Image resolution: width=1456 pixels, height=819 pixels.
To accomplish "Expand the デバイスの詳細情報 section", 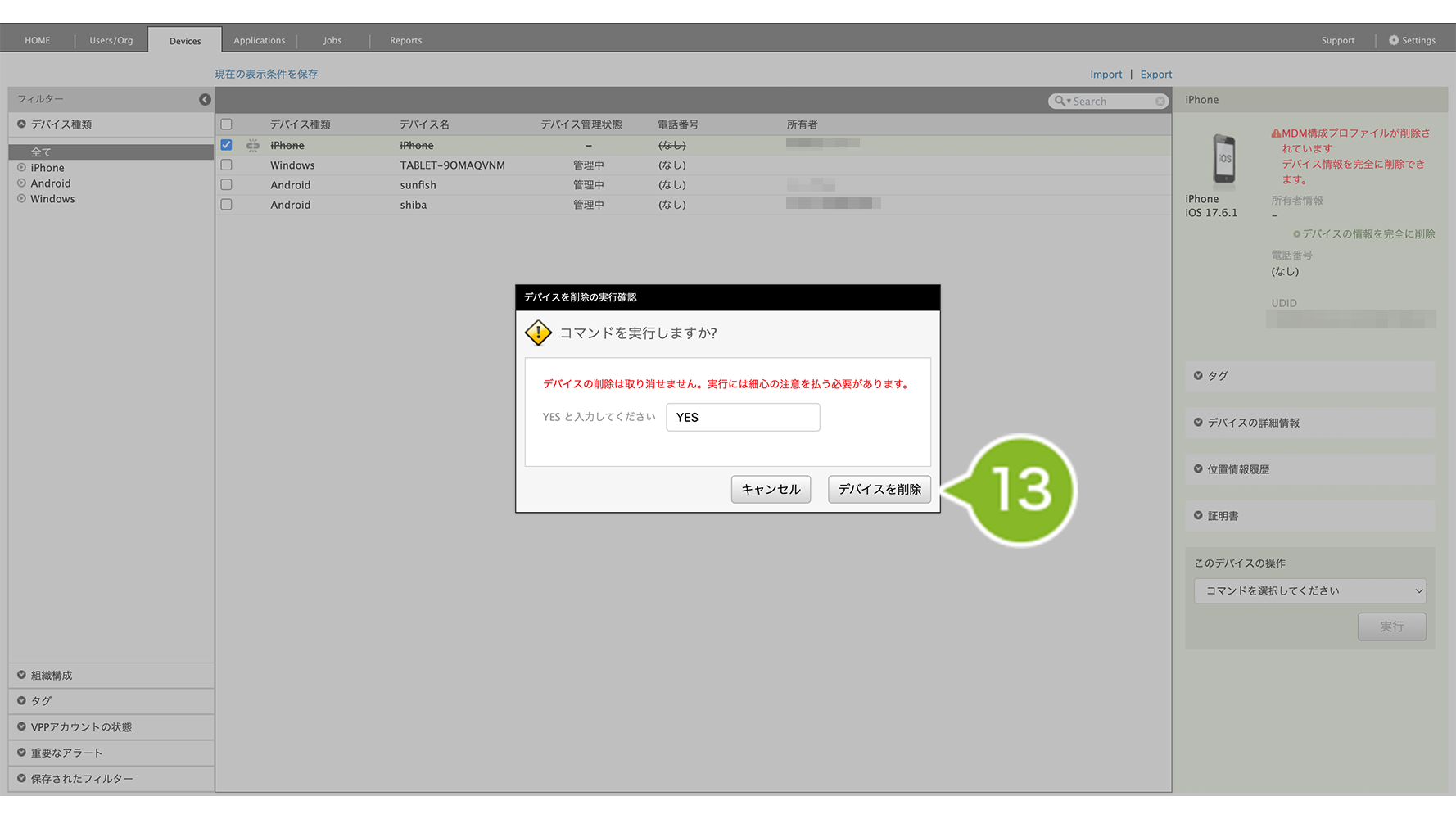I will pyautogui.click(x=1310, y=423).
